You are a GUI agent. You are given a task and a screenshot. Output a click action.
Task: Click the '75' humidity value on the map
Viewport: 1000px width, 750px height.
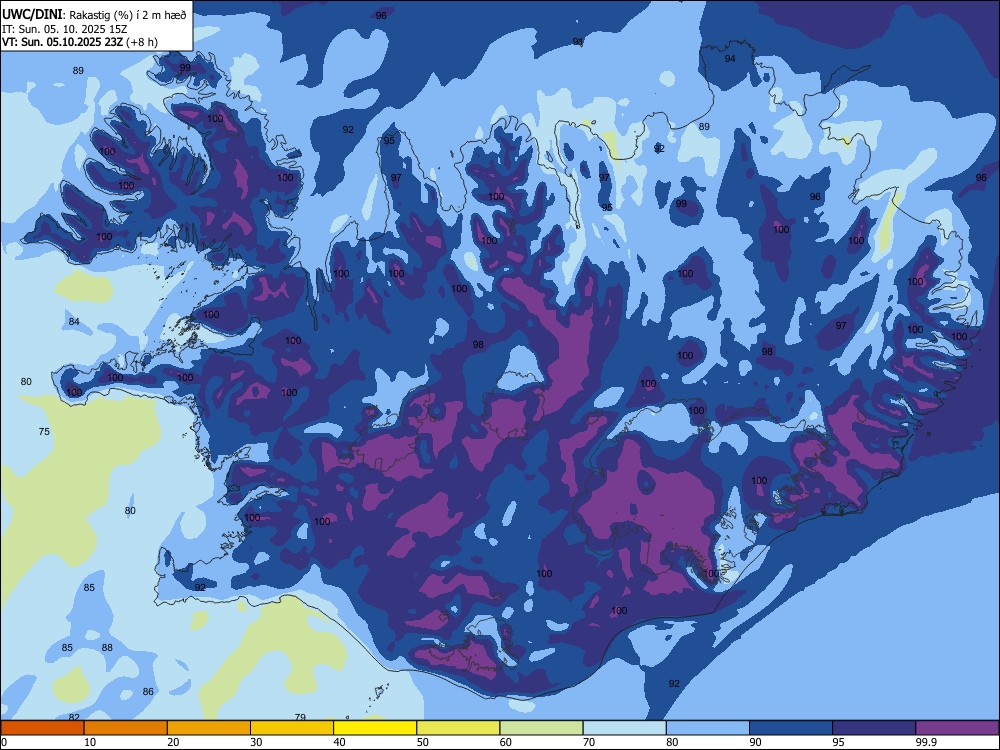pyautogui.click(x=44, y=432)
